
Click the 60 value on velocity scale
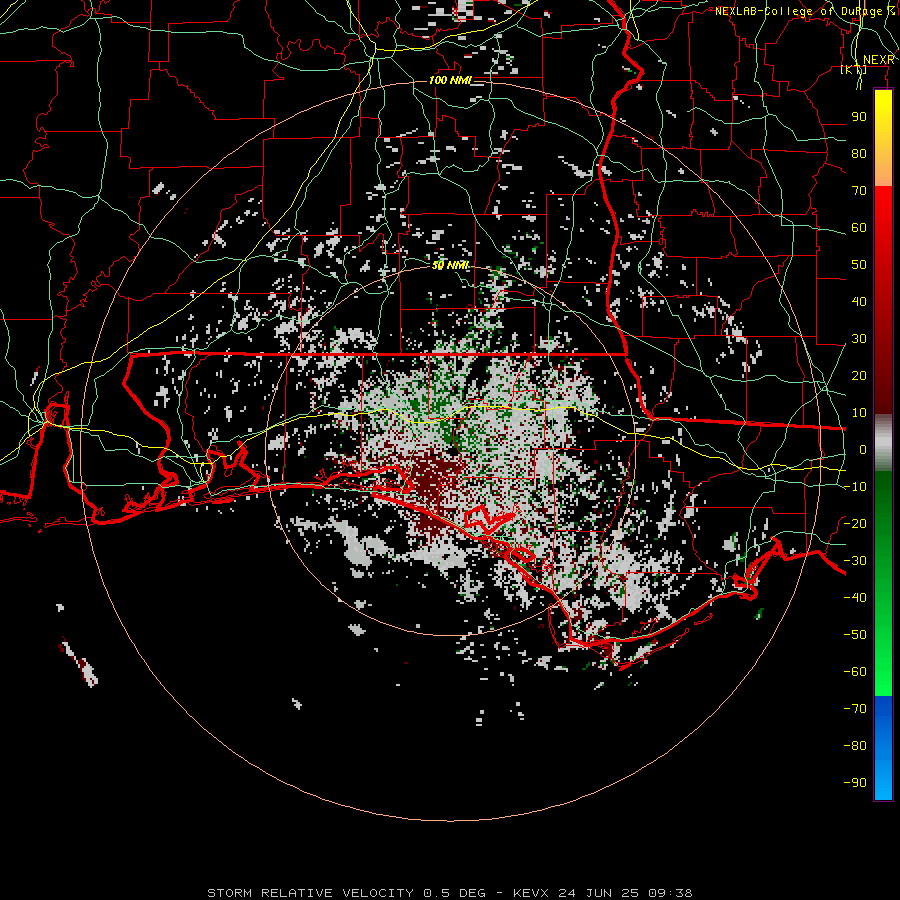(x=859, y=227)
